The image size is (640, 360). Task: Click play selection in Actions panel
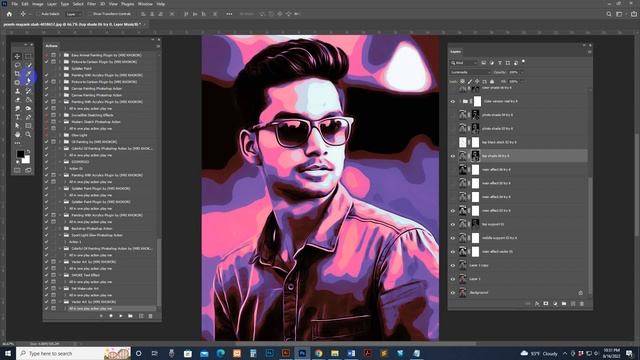point(120,316)
